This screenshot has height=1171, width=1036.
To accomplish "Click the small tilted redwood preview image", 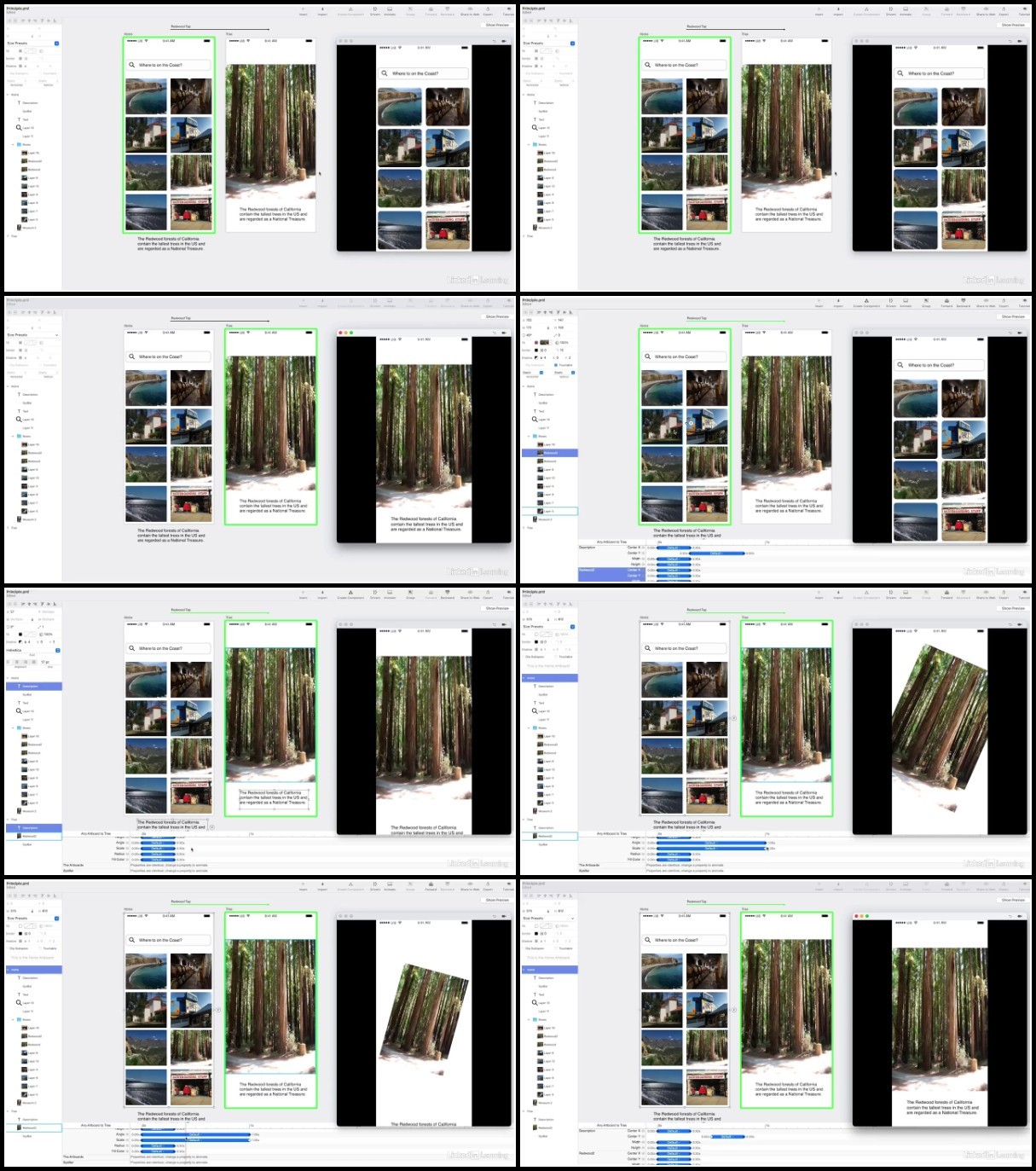I will 425,1019.
